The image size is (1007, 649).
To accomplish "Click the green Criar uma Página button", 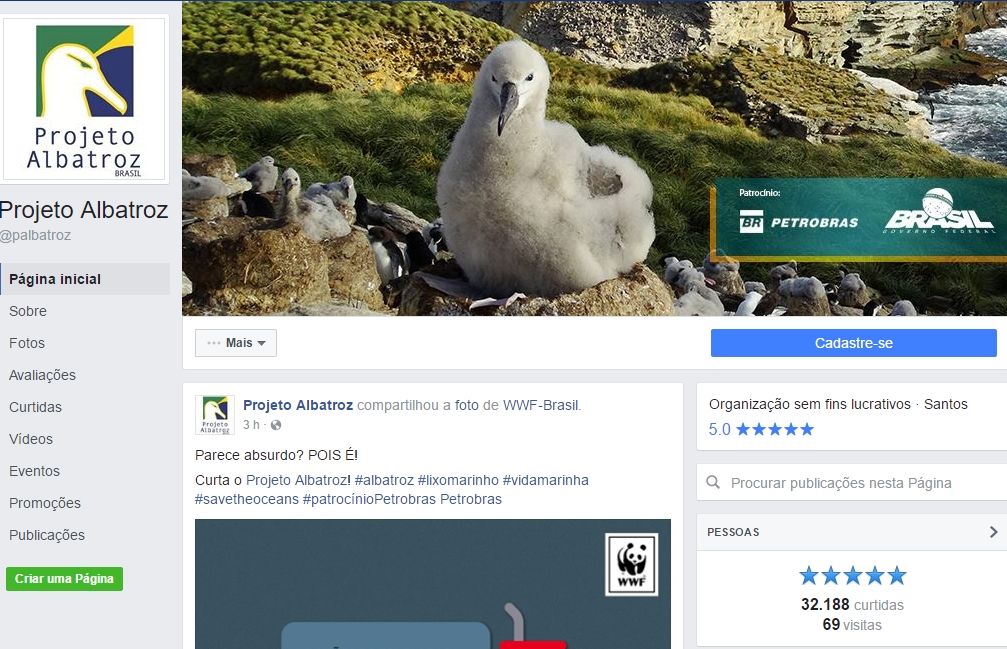I will coord(64,579).
